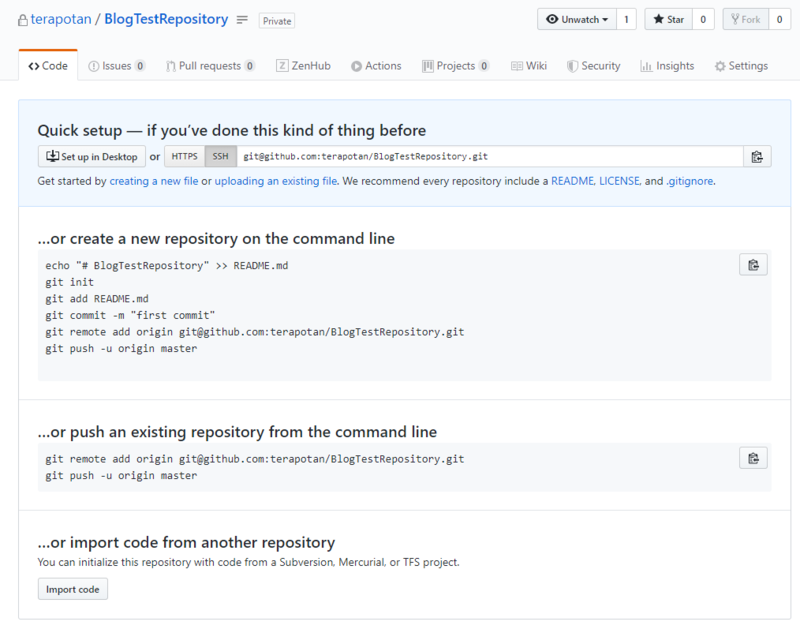800x629 pixels.
Task: Follow the creating a new file link
Action: (x=154, y=181)
